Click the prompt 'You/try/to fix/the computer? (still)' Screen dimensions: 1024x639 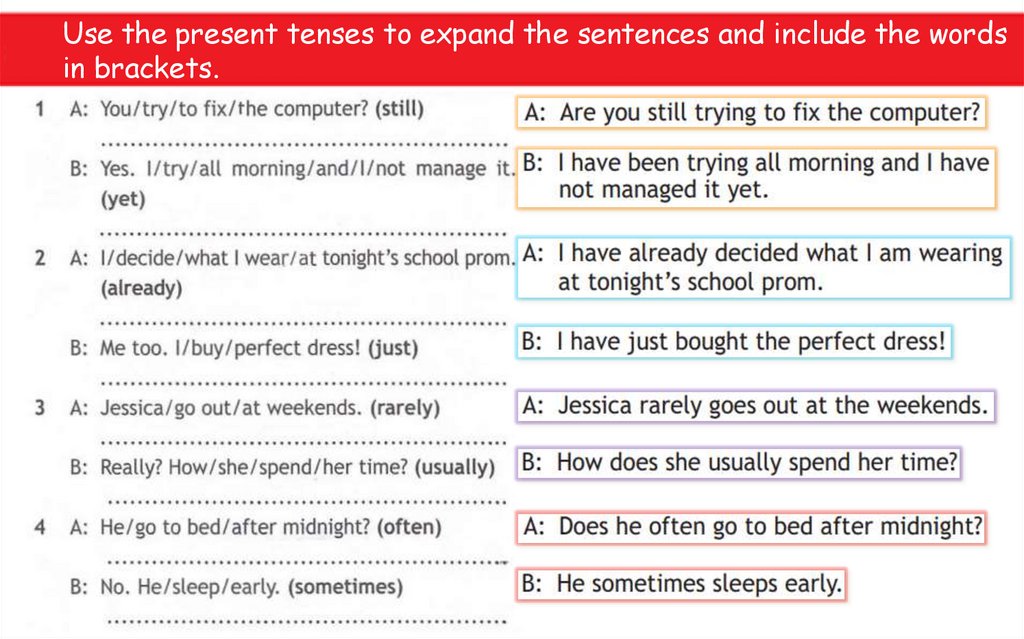(262, 109)
